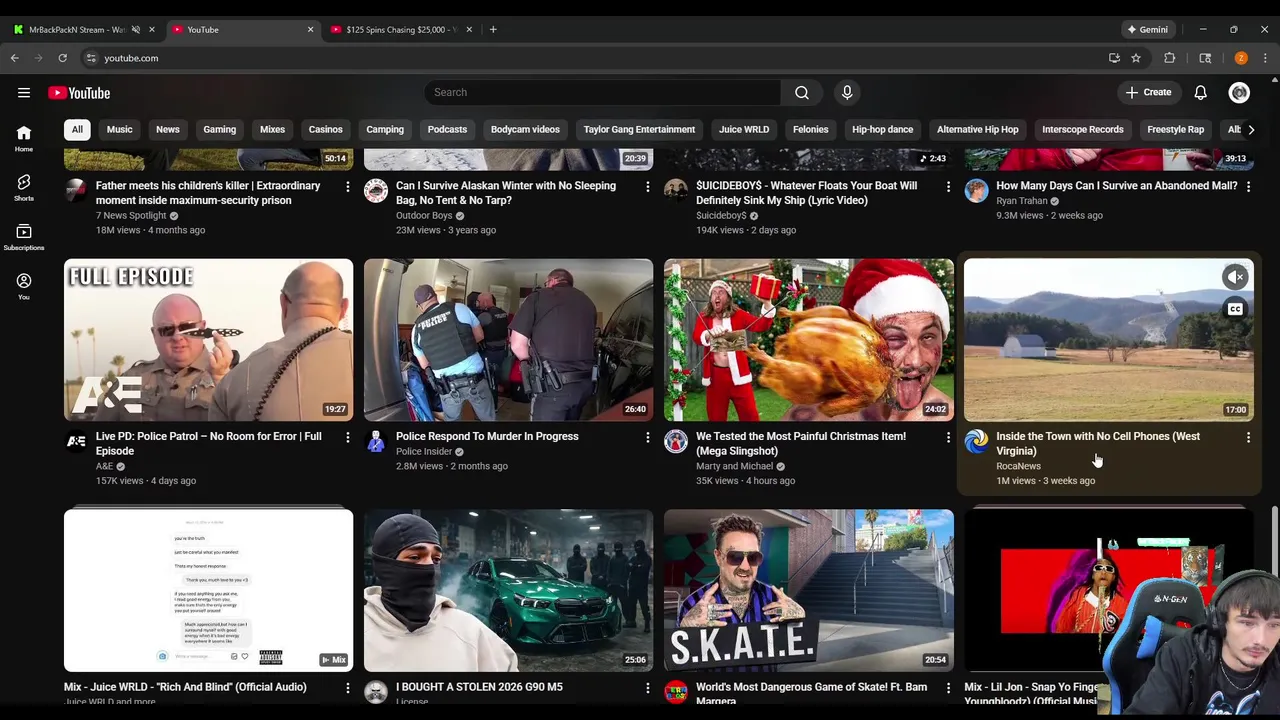Screen dimensions: 1280x720
Task: Select the Bodycam videos chip
Action: 525,129
